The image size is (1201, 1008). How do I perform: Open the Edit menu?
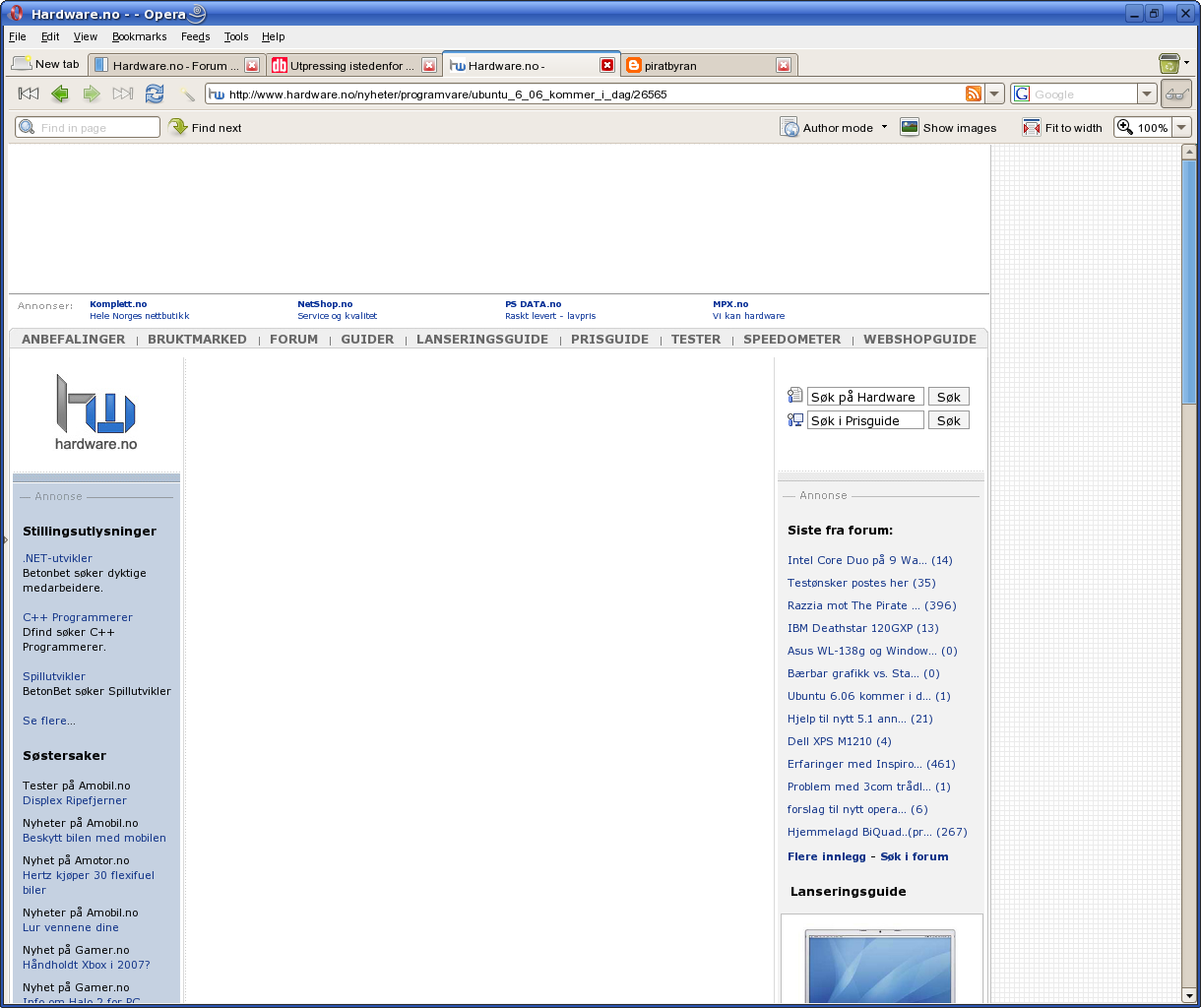click(x=50, y=36)
